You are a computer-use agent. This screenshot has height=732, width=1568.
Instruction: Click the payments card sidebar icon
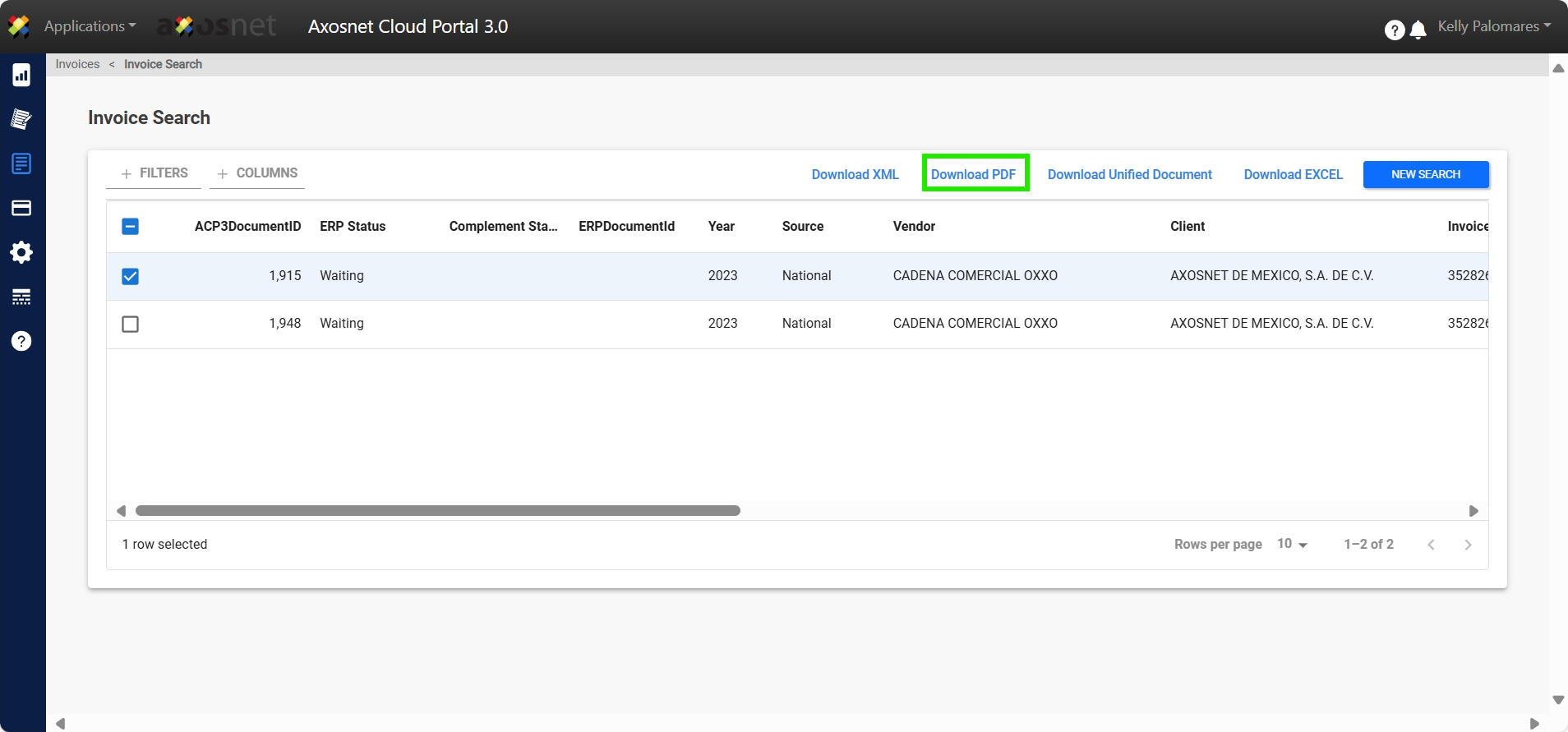pyautogui.click(x=21, y=208)
